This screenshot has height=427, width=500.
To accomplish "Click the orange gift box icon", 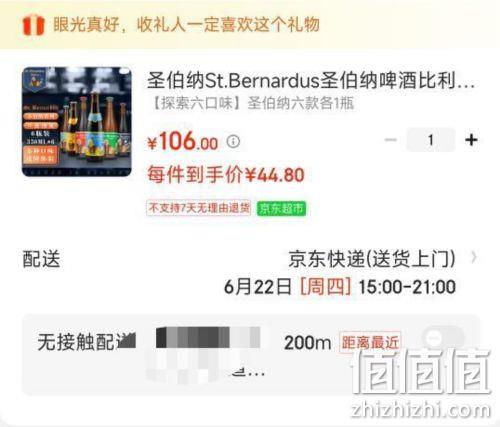I will (33, 25).
